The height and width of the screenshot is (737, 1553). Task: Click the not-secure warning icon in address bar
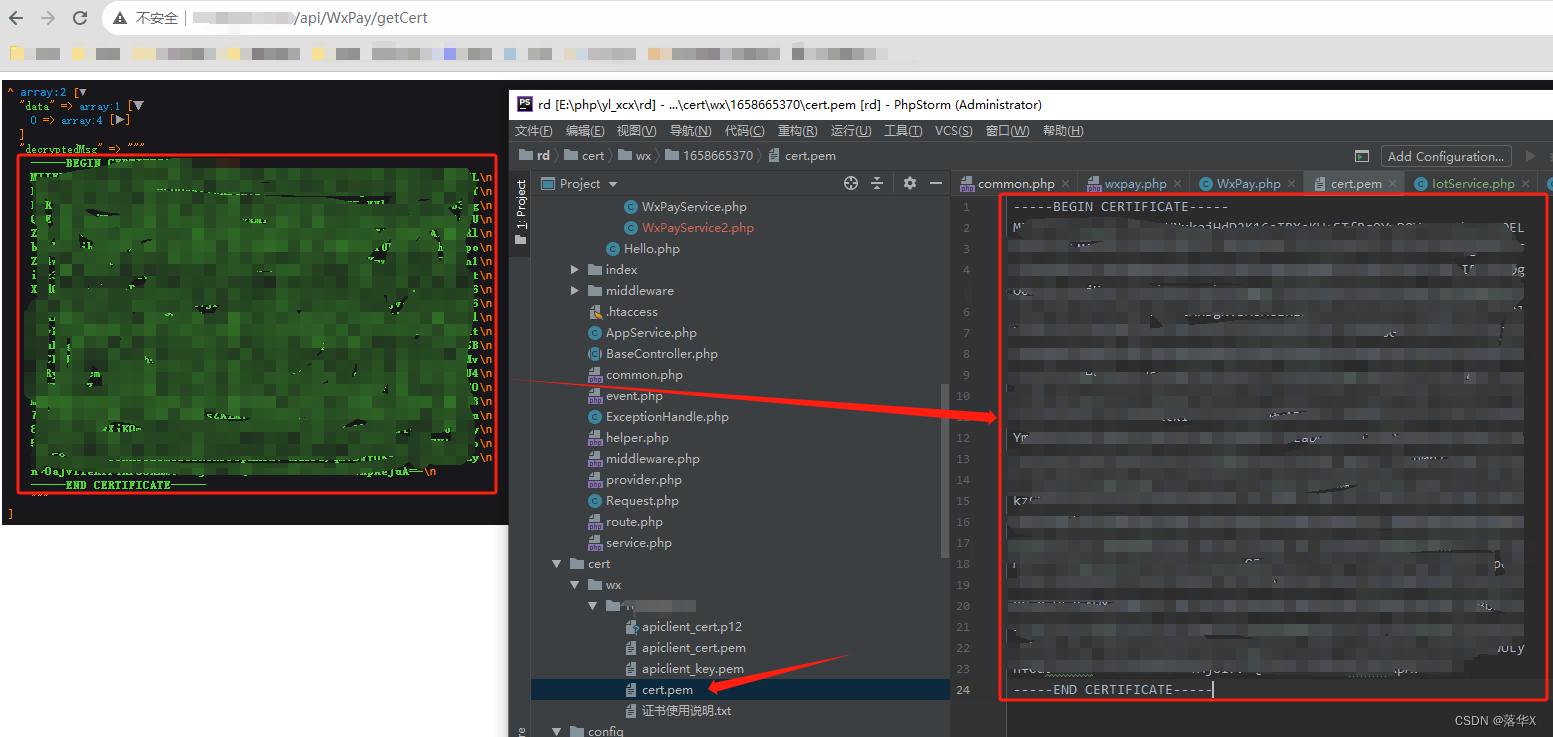(120, 18)
